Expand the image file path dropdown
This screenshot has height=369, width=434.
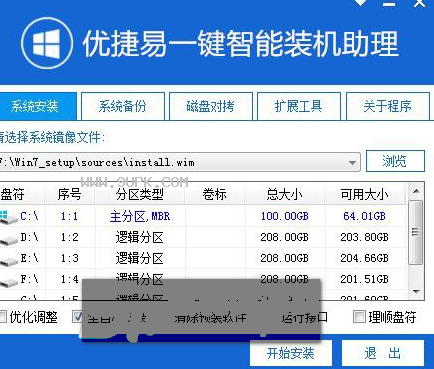pos(352,163)
